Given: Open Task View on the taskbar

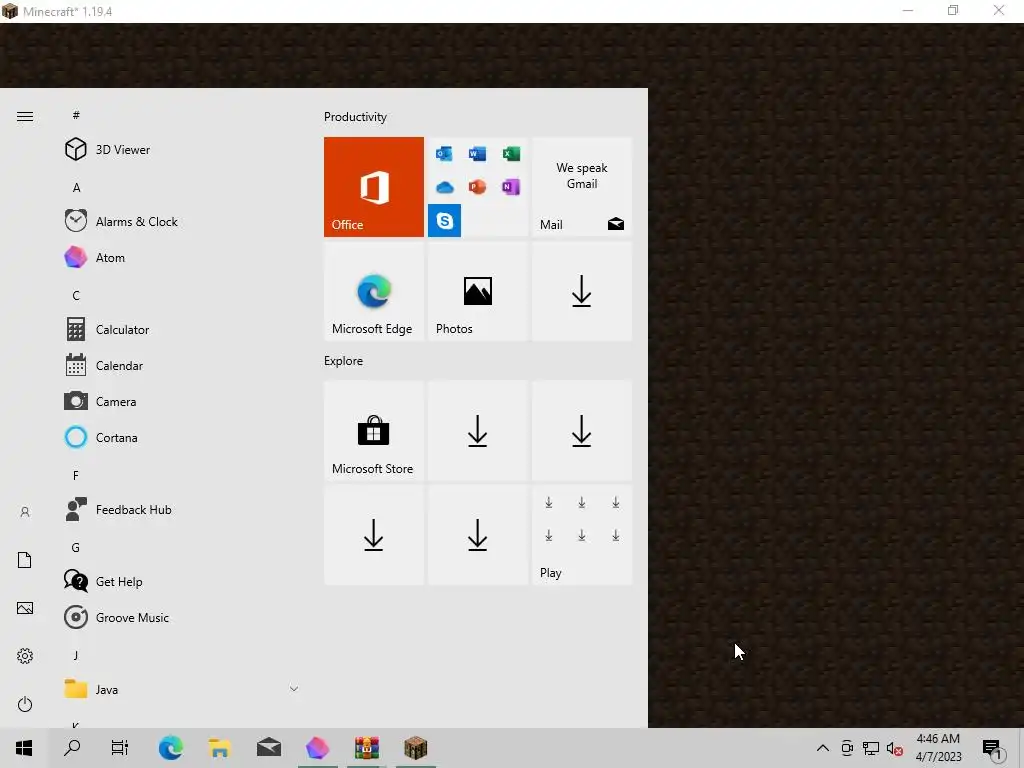Looking at the screenshot, I should [x=120, y=748].
